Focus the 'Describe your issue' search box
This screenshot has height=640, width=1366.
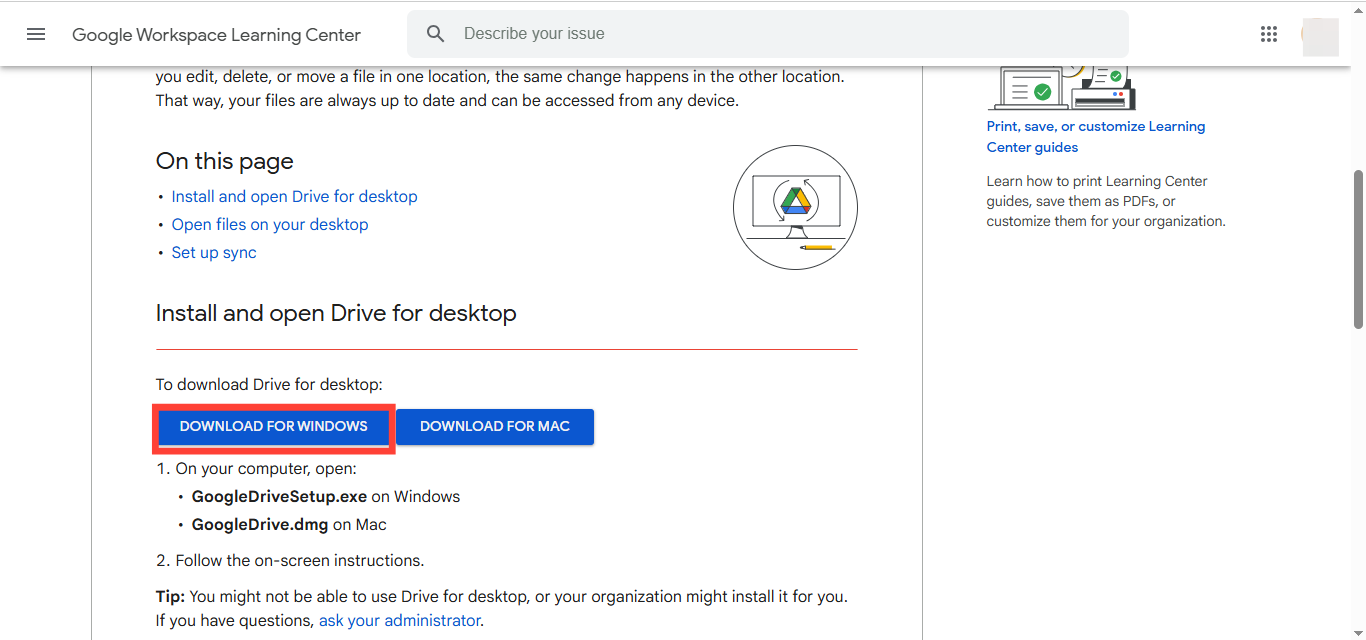coord(780,34)
